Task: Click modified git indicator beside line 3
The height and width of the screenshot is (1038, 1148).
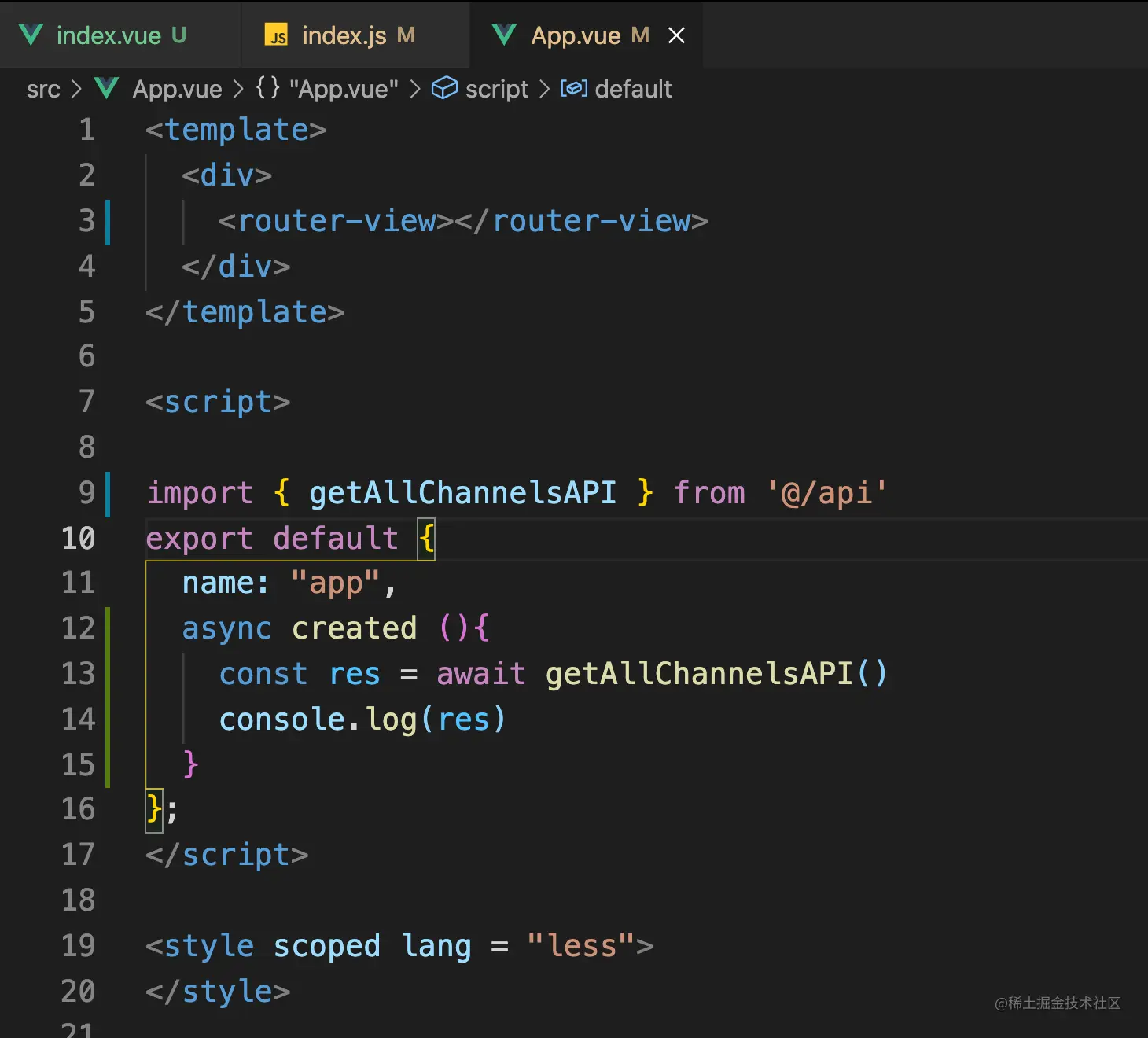Action: tap(108, 222)
